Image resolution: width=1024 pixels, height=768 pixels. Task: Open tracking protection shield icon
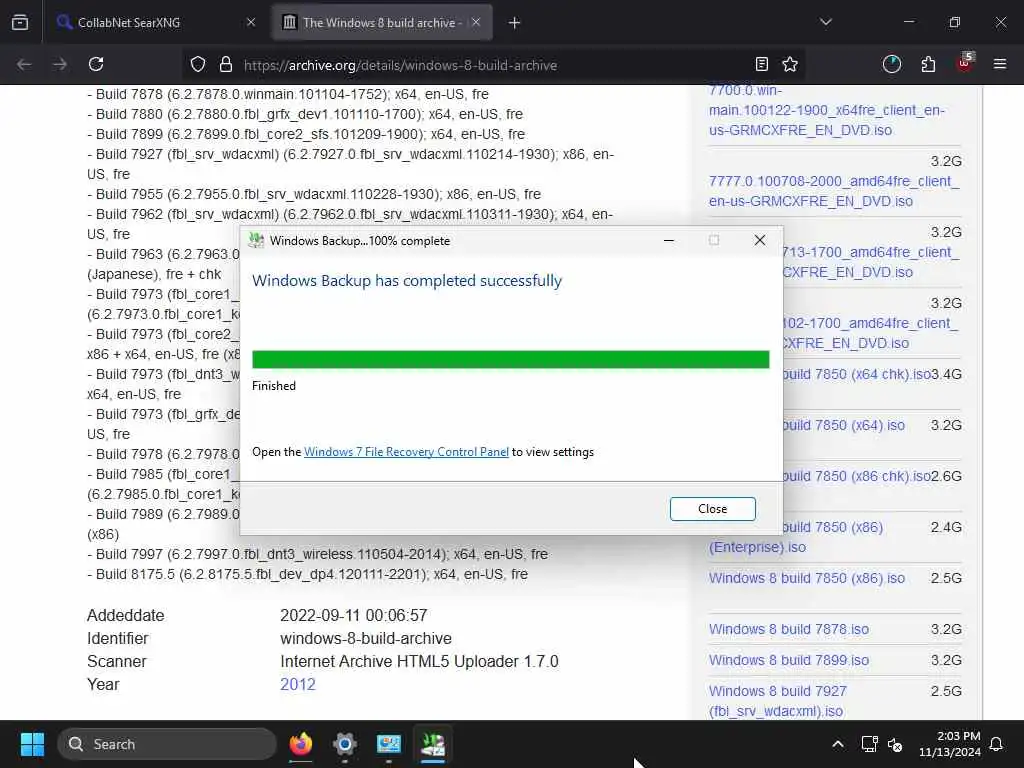tap(198, 64)
